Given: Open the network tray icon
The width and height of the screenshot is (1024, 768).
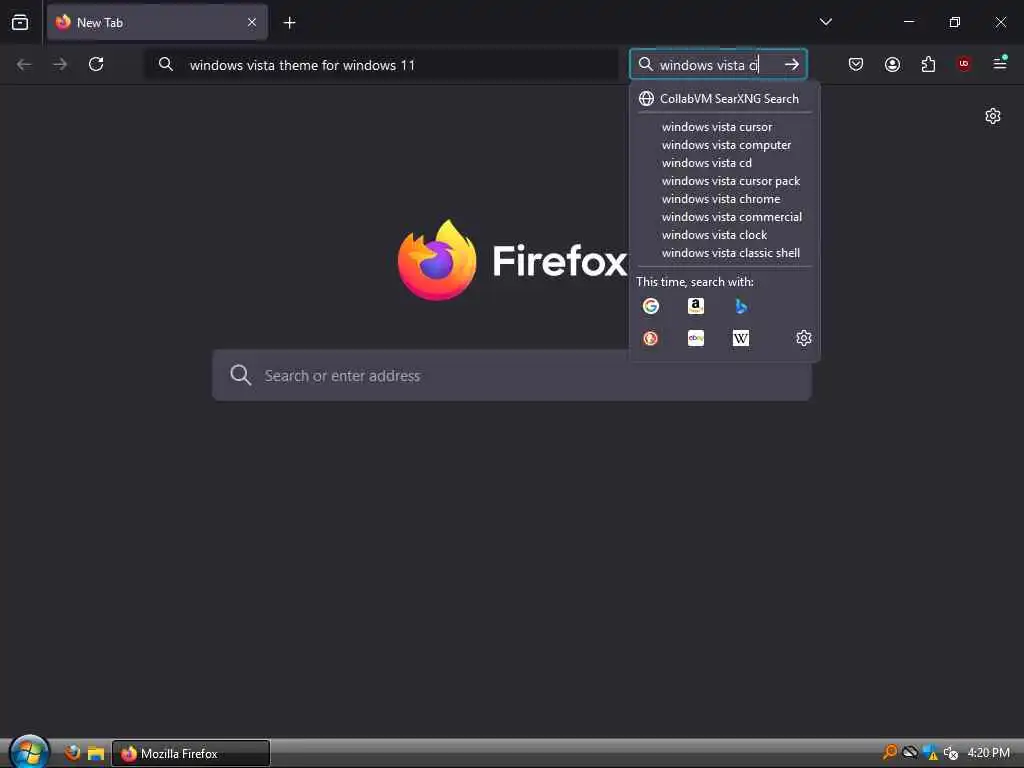Looking at the screenshot, I should (x=910, y=752).
